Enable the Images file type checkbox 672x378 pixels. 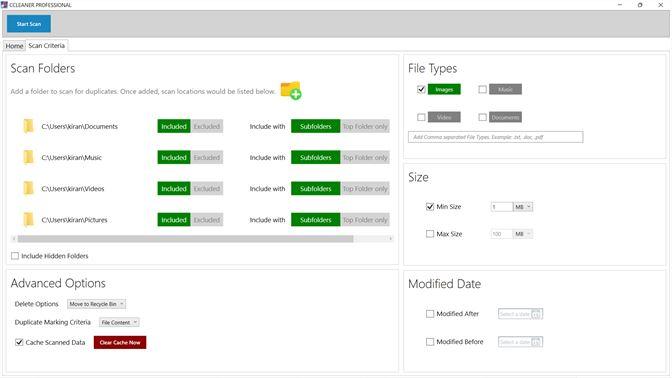coord(421,89)
